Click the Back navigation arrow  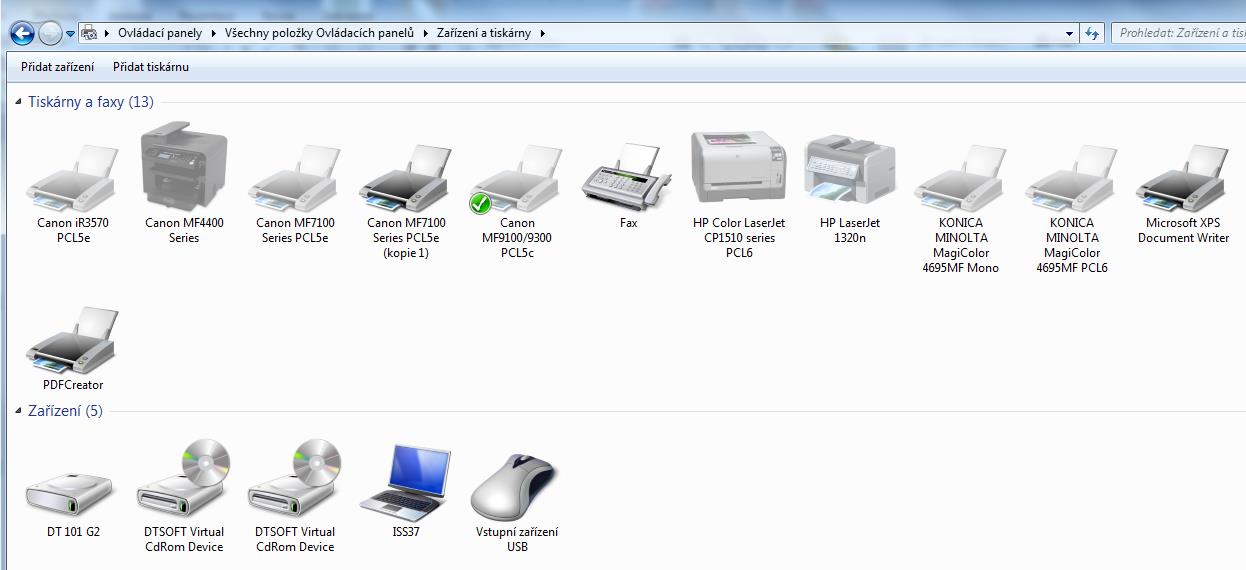pyautogui.click(x=22, y=33)
